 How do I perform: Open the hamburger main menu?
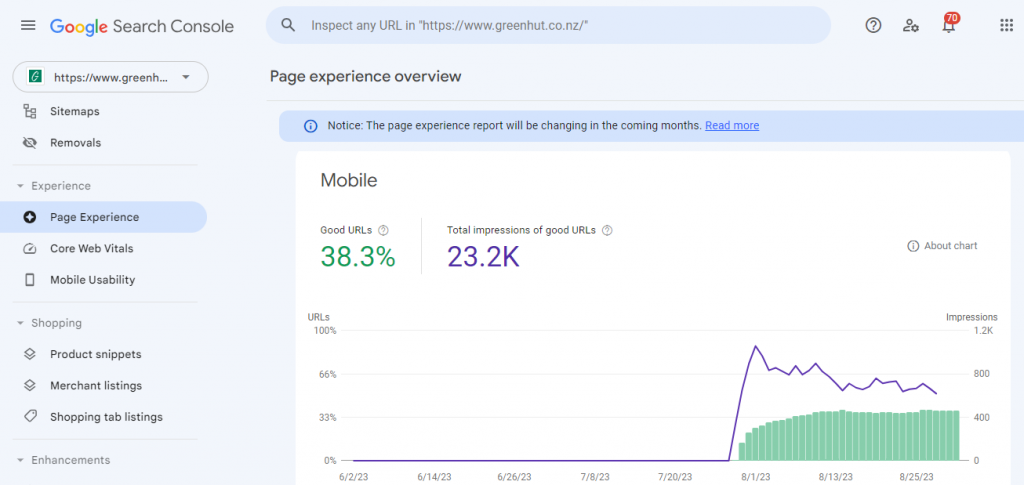28,25
